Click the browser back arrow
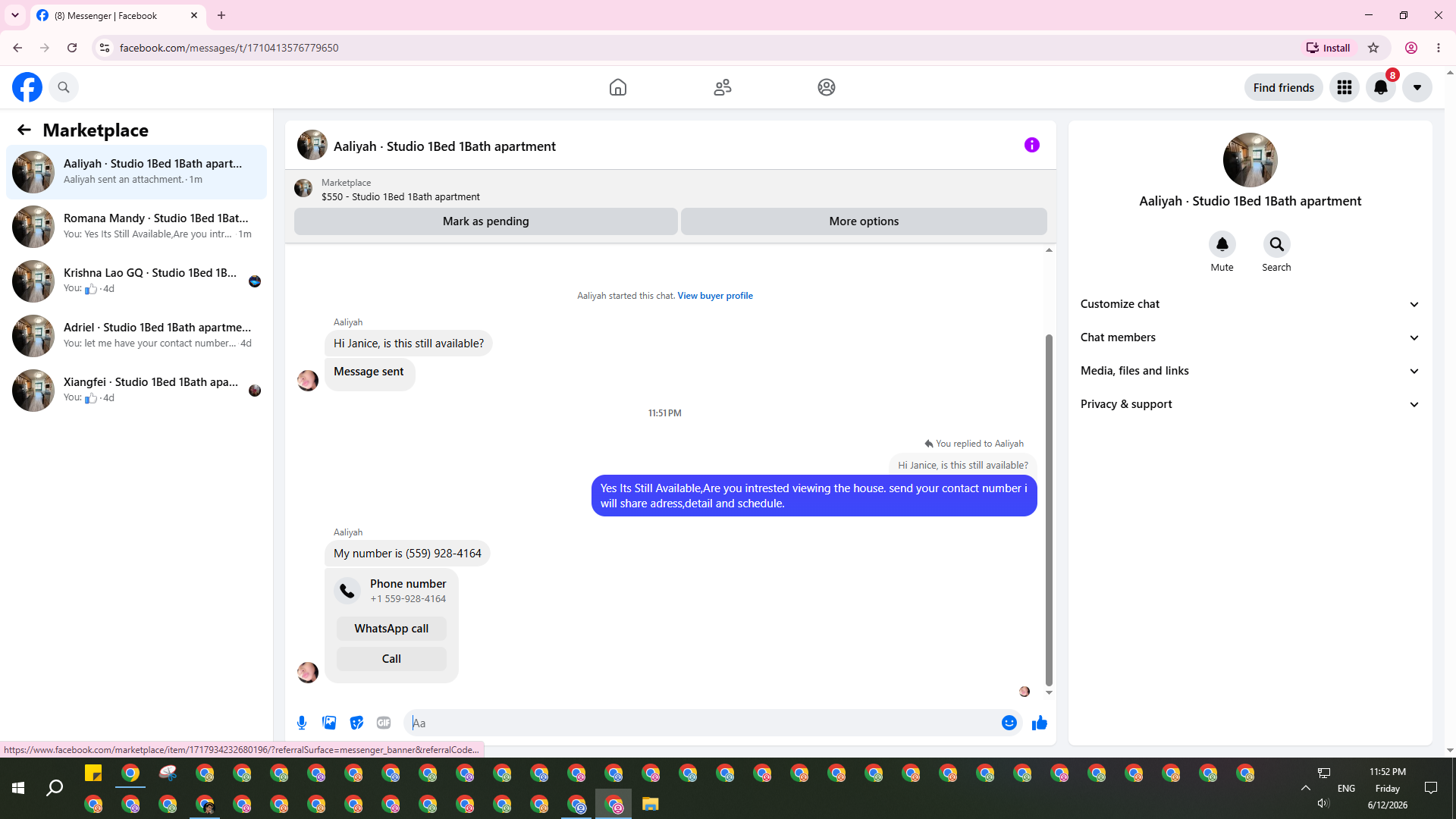Screen dimensions: 1456x819 [17, 48]
